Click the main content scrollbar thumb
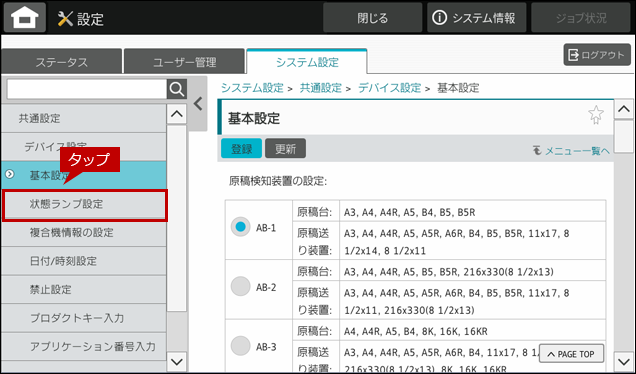The width and height of the screenshot is (636, 374). coord(624,136)
